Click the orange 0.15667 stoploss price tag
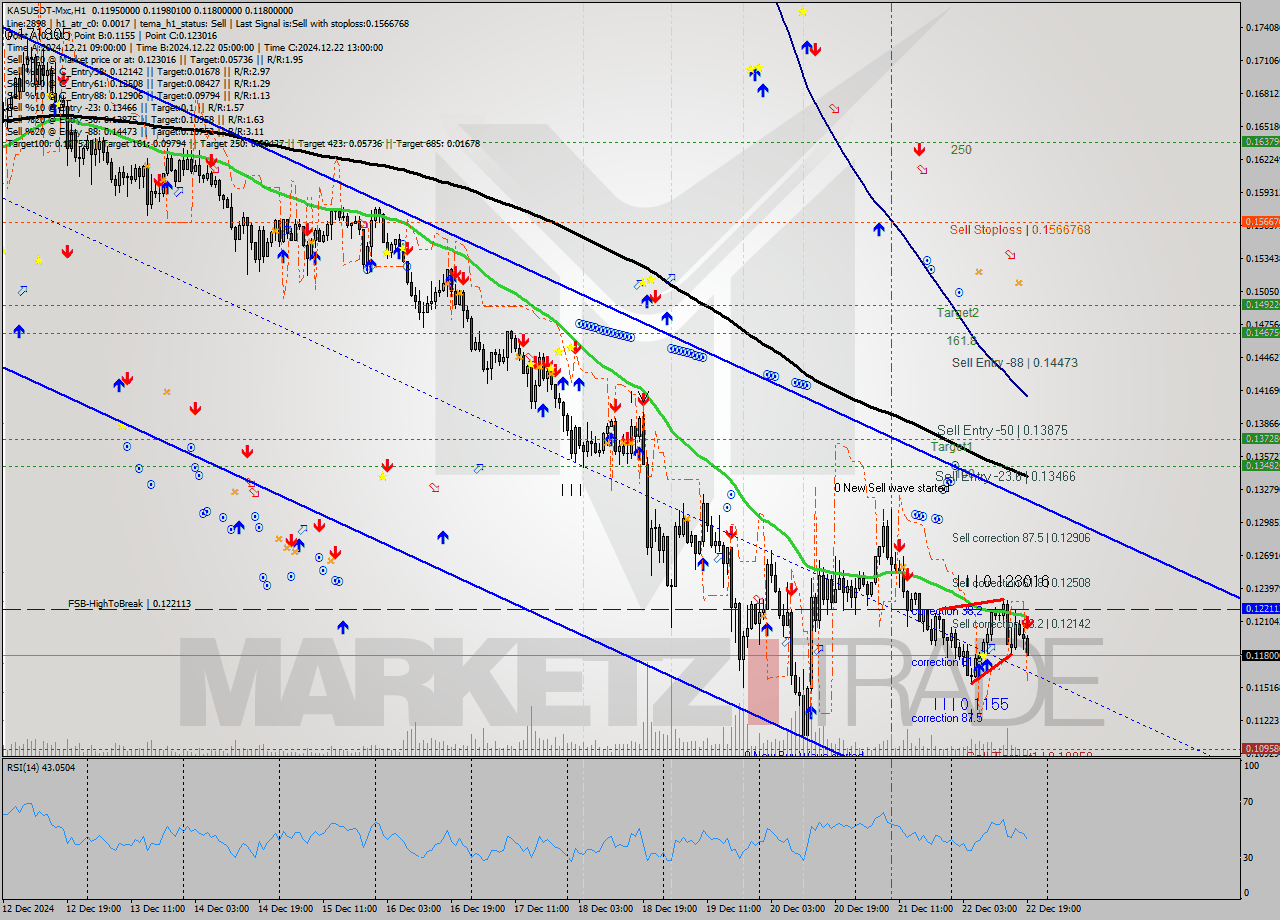 tap(1260, 221)
